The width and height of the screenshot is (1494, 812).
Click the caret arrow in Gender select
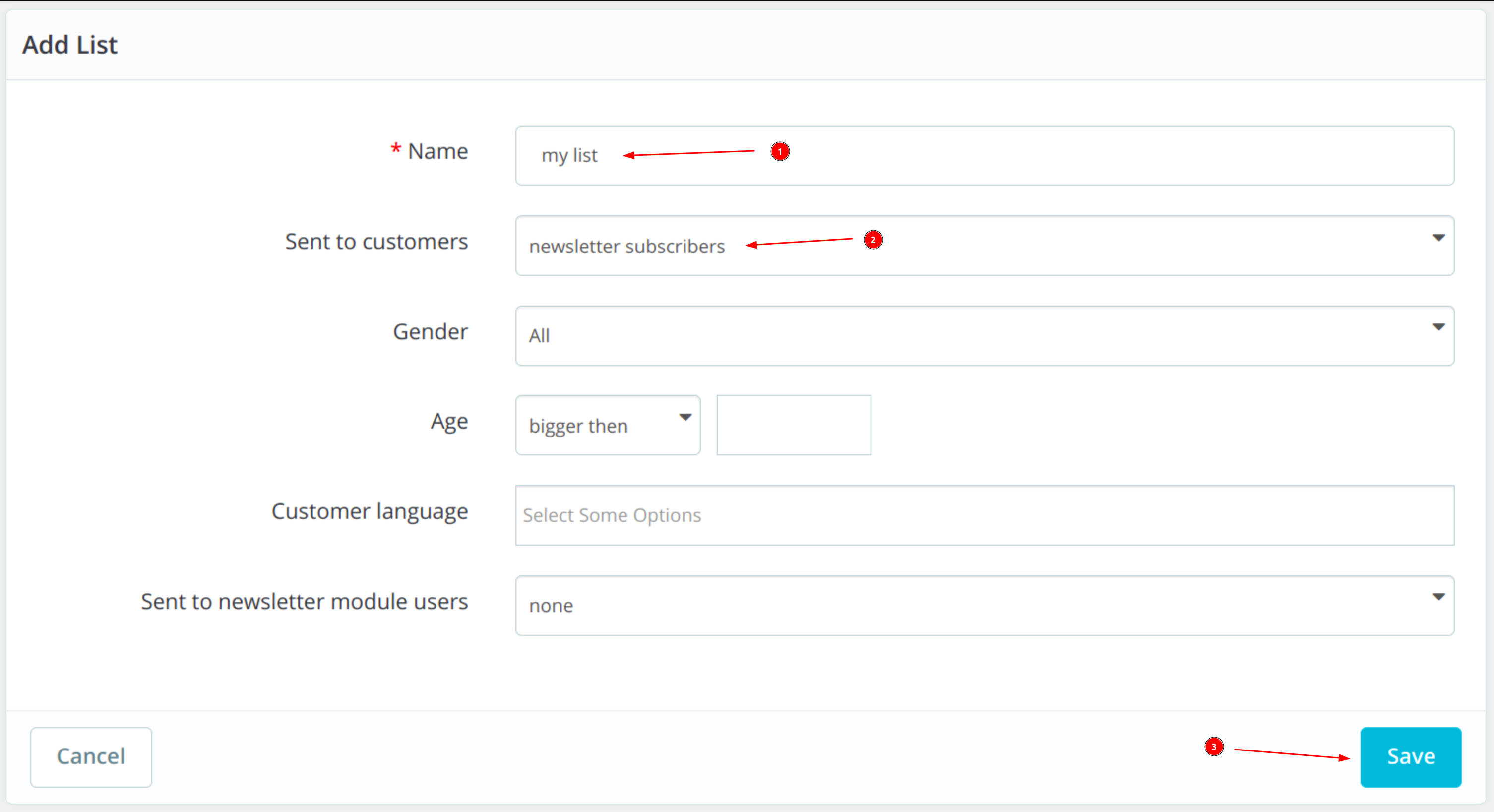coord(1438,327)
